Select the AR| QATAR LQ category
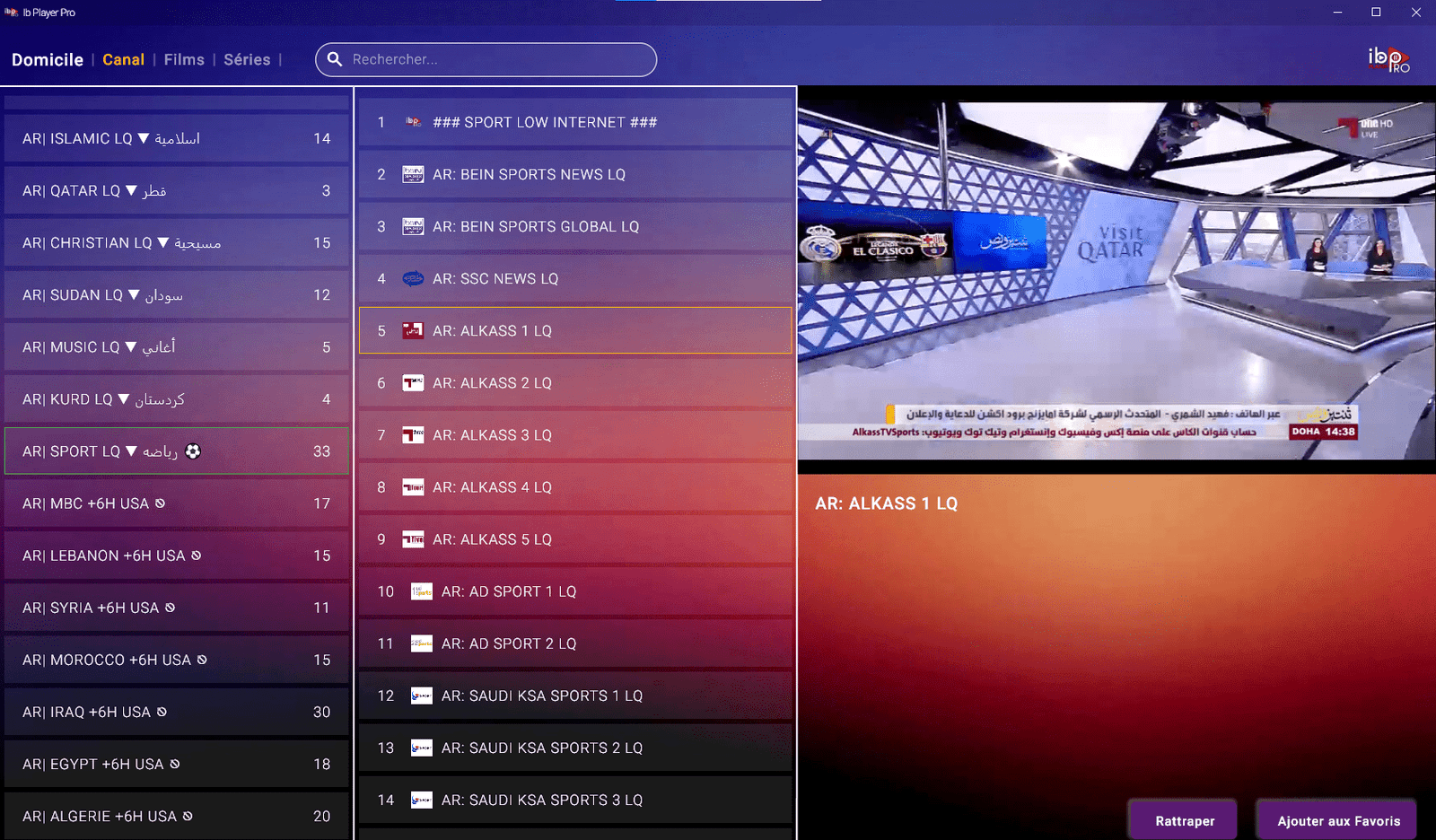This screenshot has height=840, width=1436. tap(177, 190)
